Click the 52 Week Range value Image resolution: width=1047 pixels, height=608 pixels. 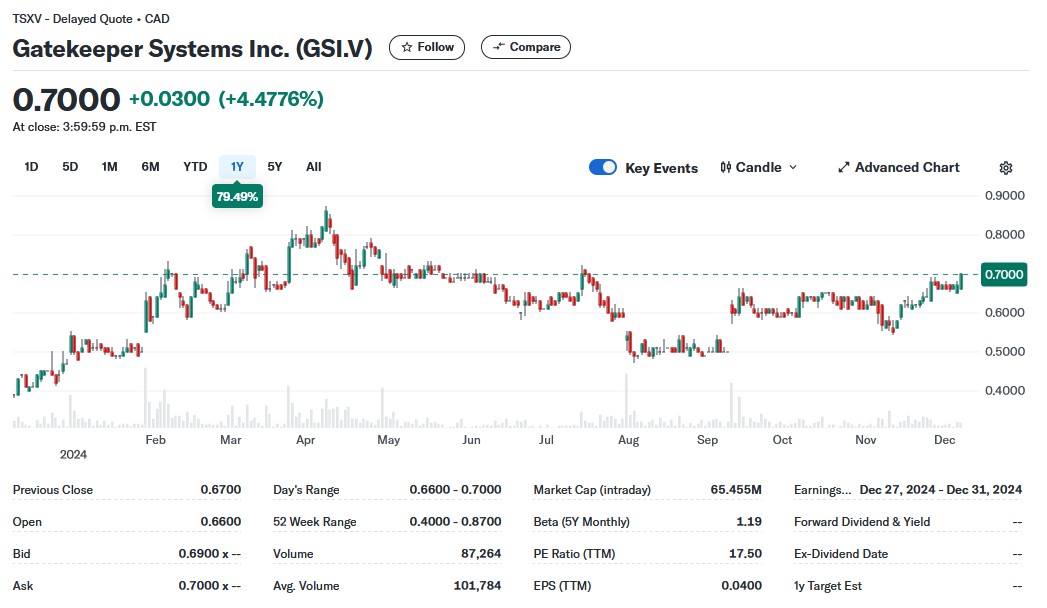[455, 522]
